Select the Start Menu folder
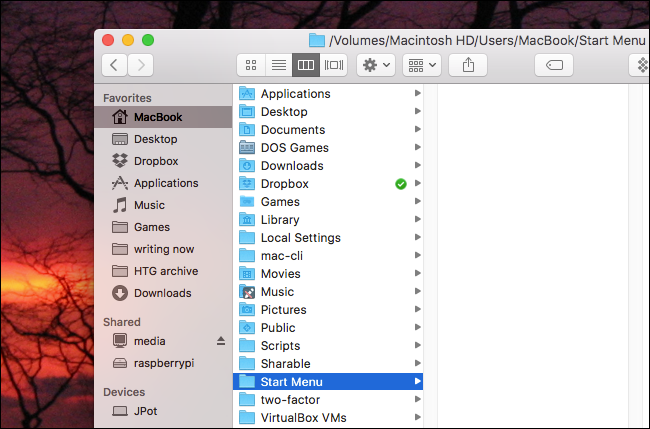This screenshot has width=650, height=429. pos(328,382)
